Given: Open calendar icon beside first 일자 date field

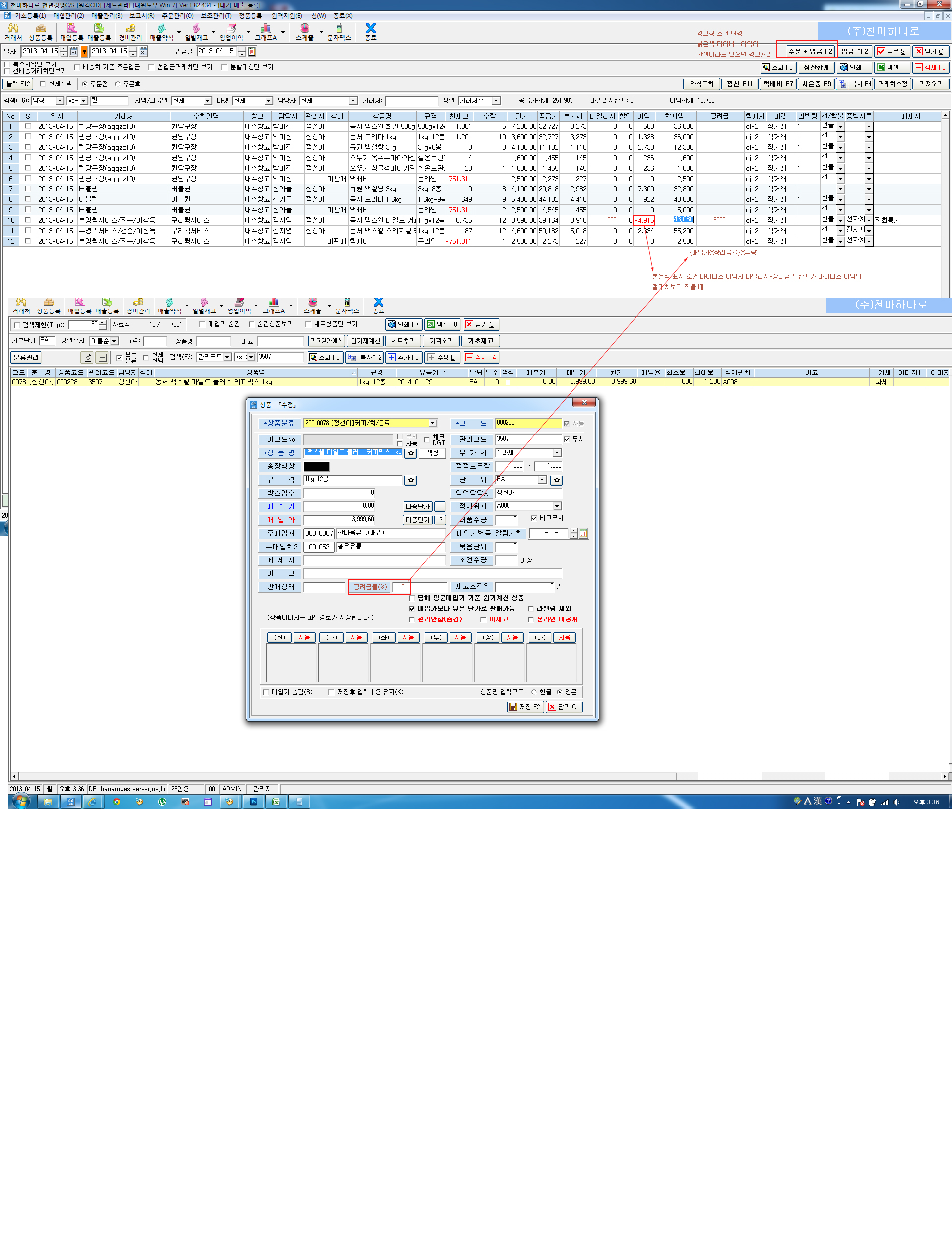Looking at the screenshot, I should pos(73,52).
